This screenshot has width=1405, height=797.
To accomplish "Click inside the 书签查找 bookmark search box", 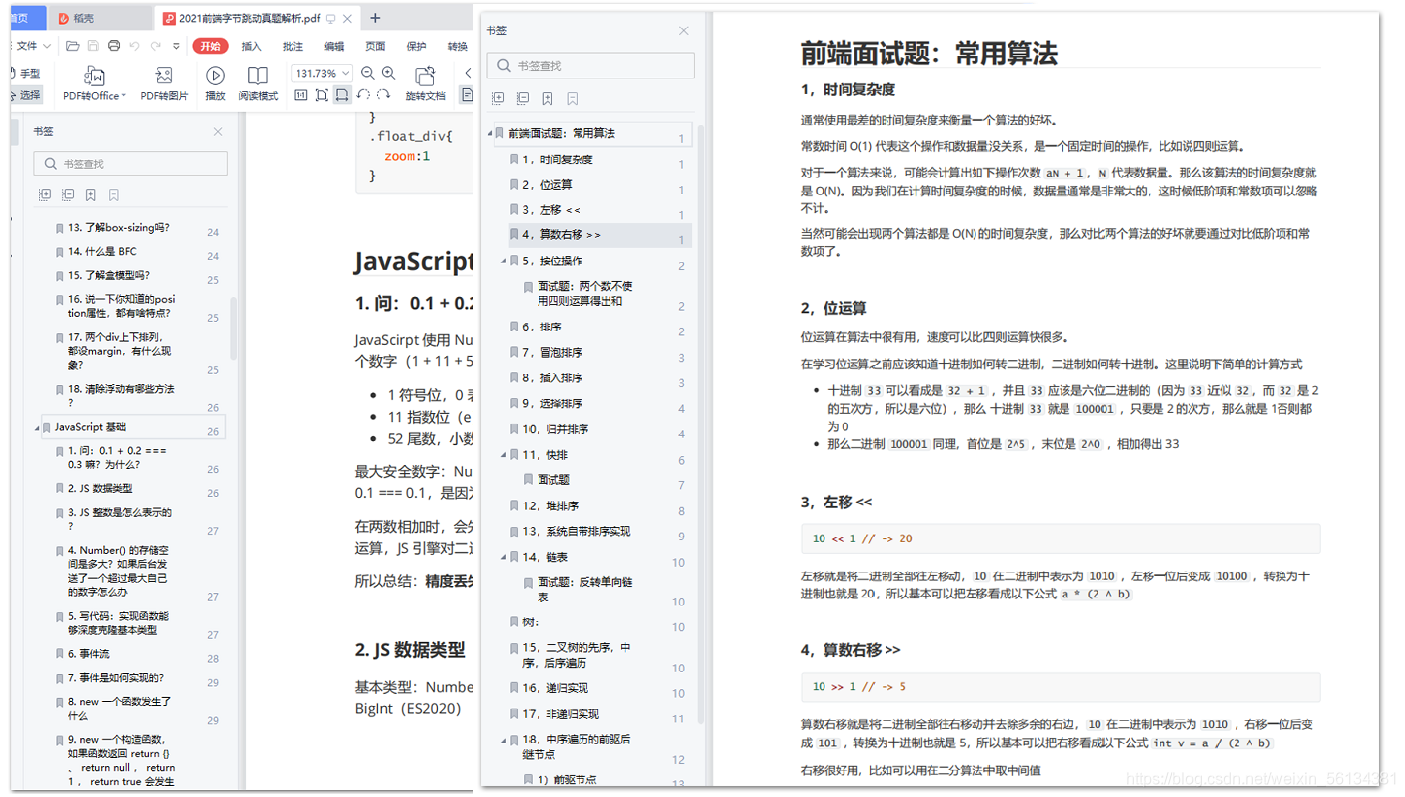I will tap(590, 65).
